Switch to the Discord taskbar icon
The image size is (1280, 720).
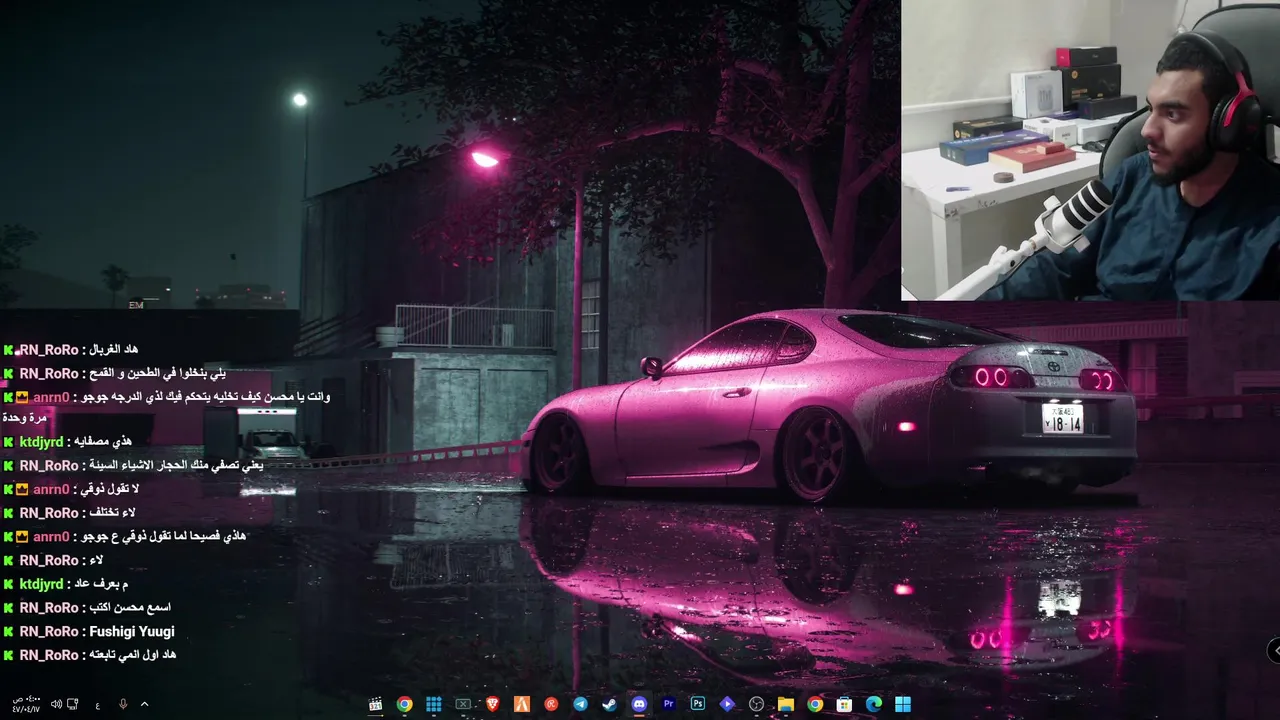coord(639,704)
